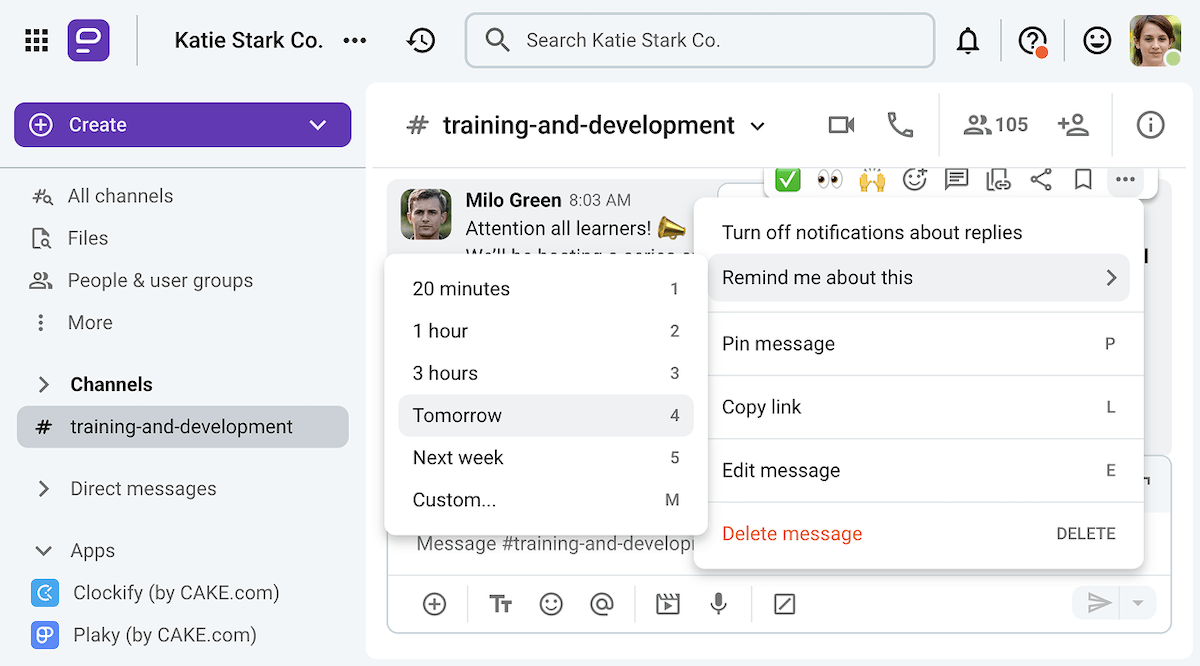Open send options via the arrow next to send
1200x666 pixels.
1137,604
